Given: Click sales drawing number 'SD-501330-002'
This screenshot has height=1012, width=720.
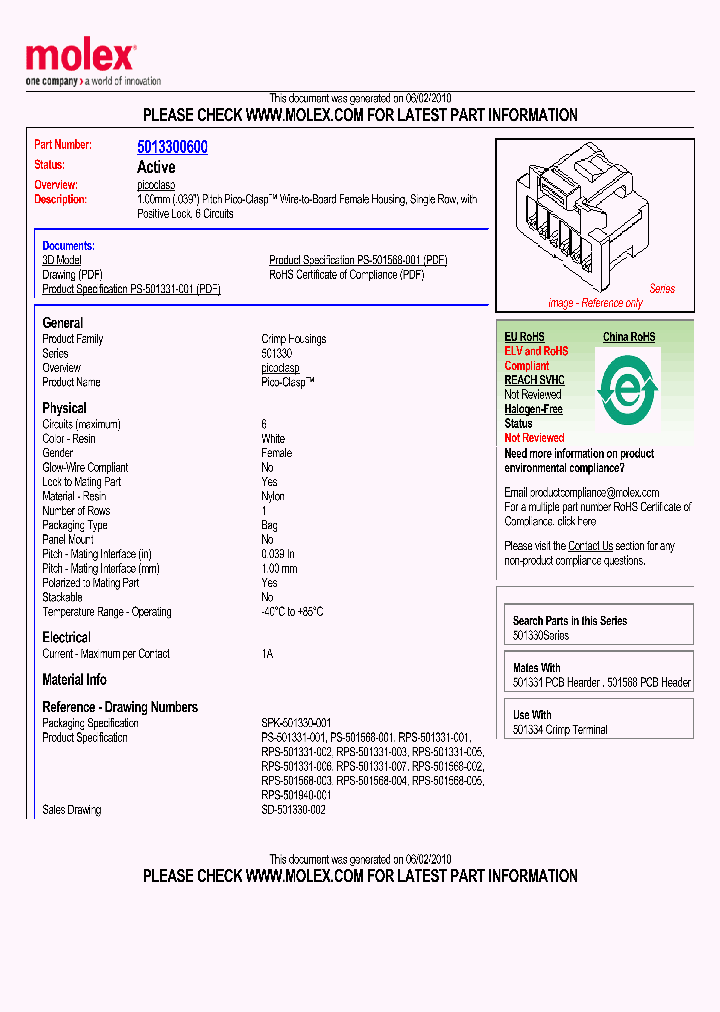Looking at the screenshot, I should (294, 810).
